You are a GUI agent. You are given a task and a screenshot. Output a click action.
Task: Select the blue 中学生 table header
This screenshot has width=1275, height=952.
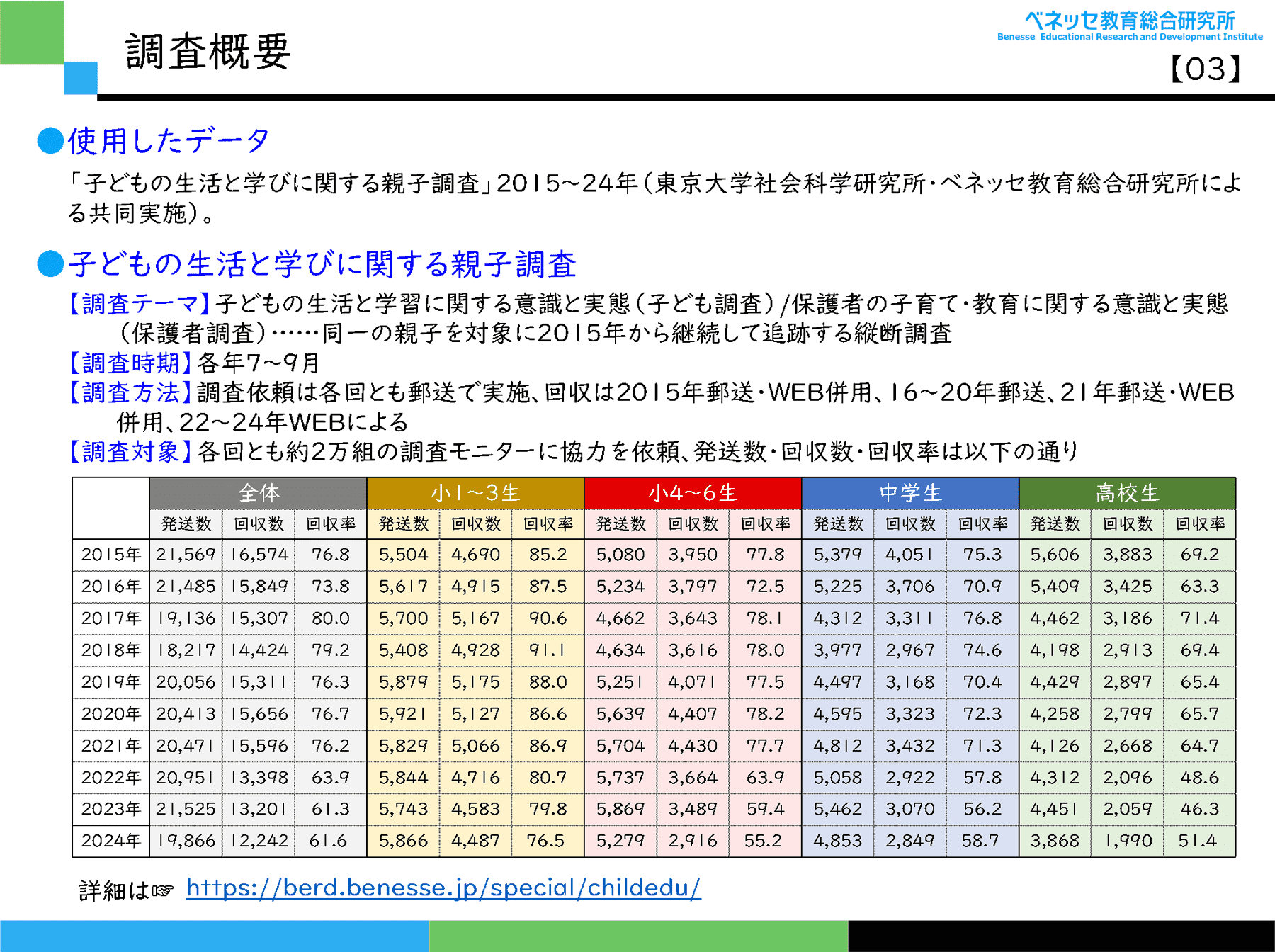[909, 493]
